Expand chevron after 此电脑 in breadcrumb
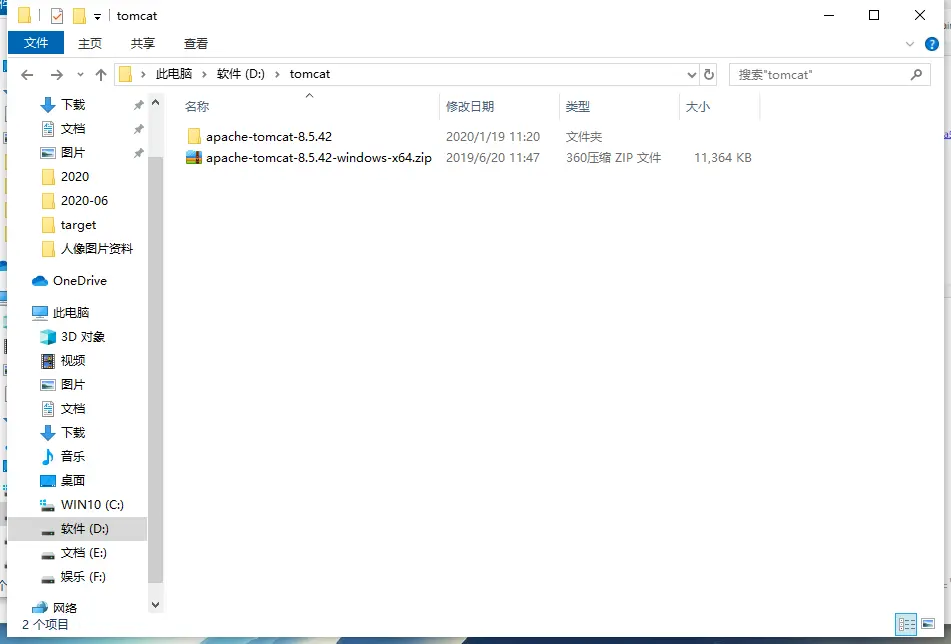The height and width of the screenshot is (644, 951). tap(204, 74)
